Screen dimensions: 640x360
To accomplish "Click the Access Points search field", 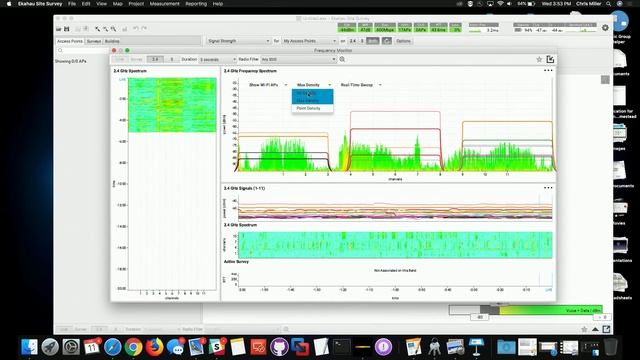I will (x=82, y=51).
